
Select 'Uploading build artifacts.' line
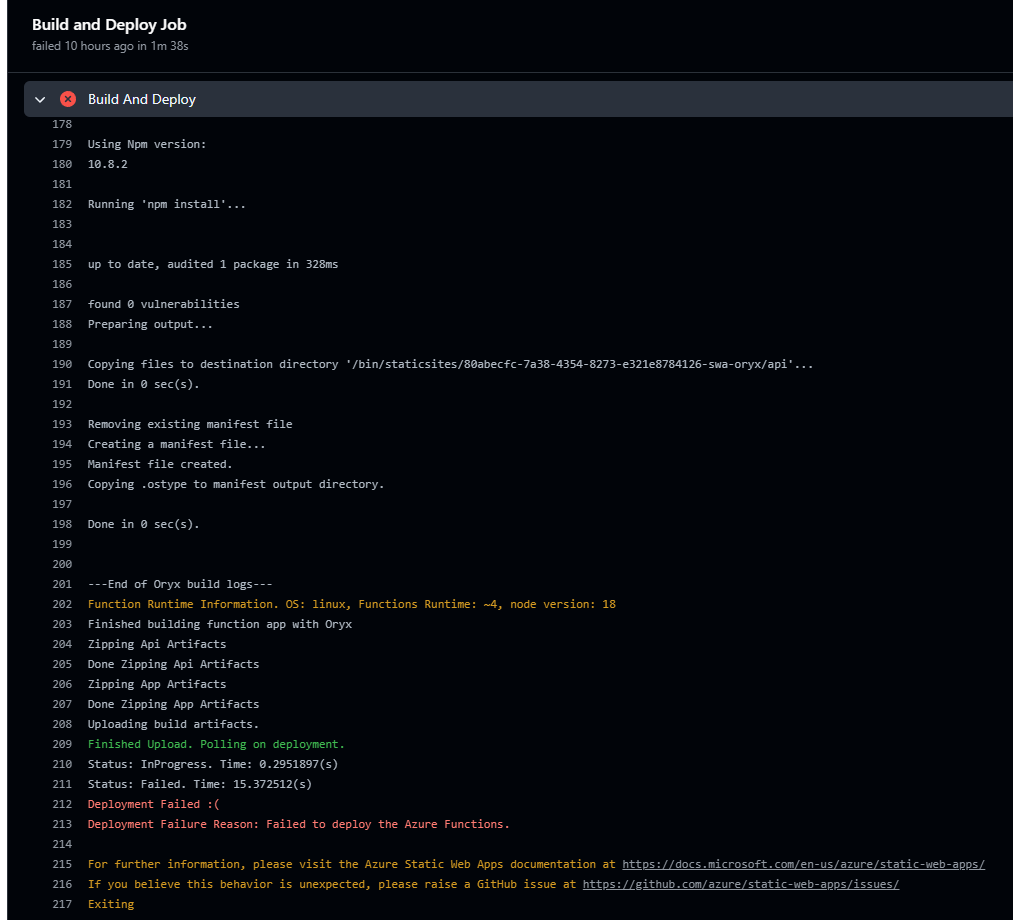(173, 724)
